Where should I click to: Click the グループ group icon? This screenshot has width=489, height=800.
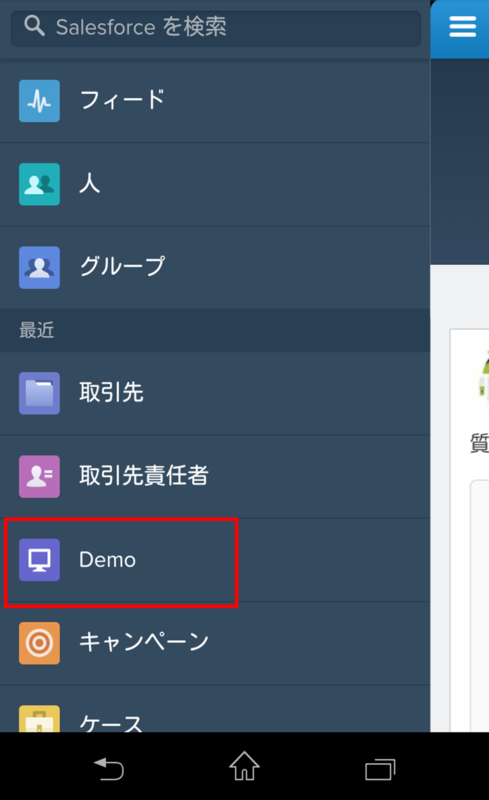pos(39,267)
